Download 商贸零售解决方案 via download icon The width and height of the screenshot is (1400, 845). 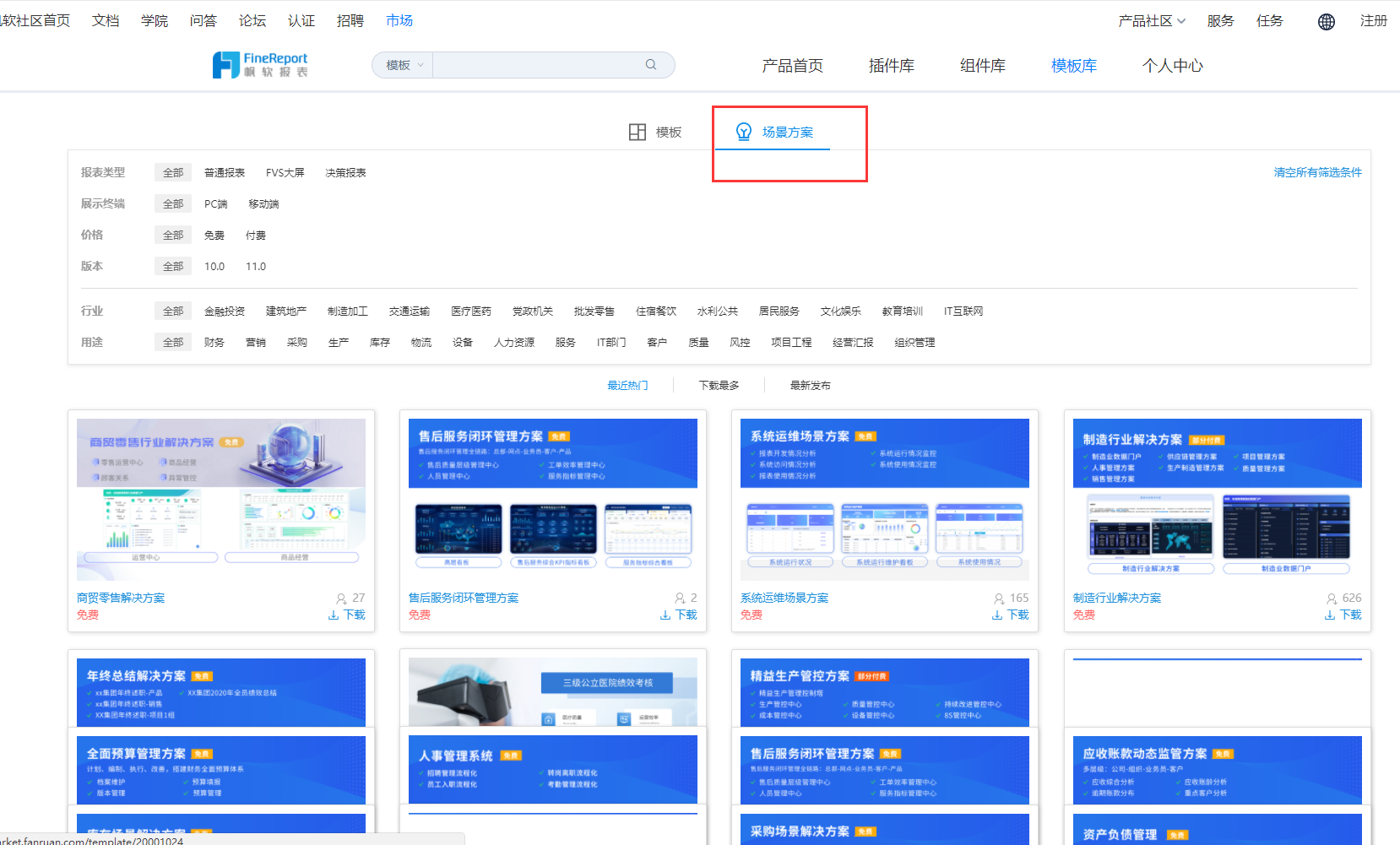pyautogui.click(x=334, y=615)
